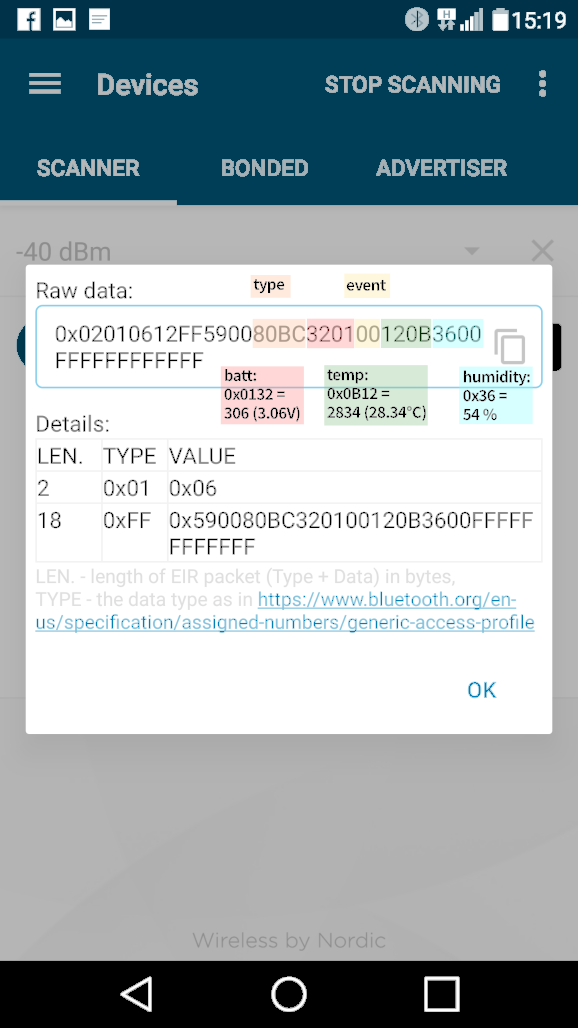Select the 0x590080BC value cell

[x=354, y=532]
